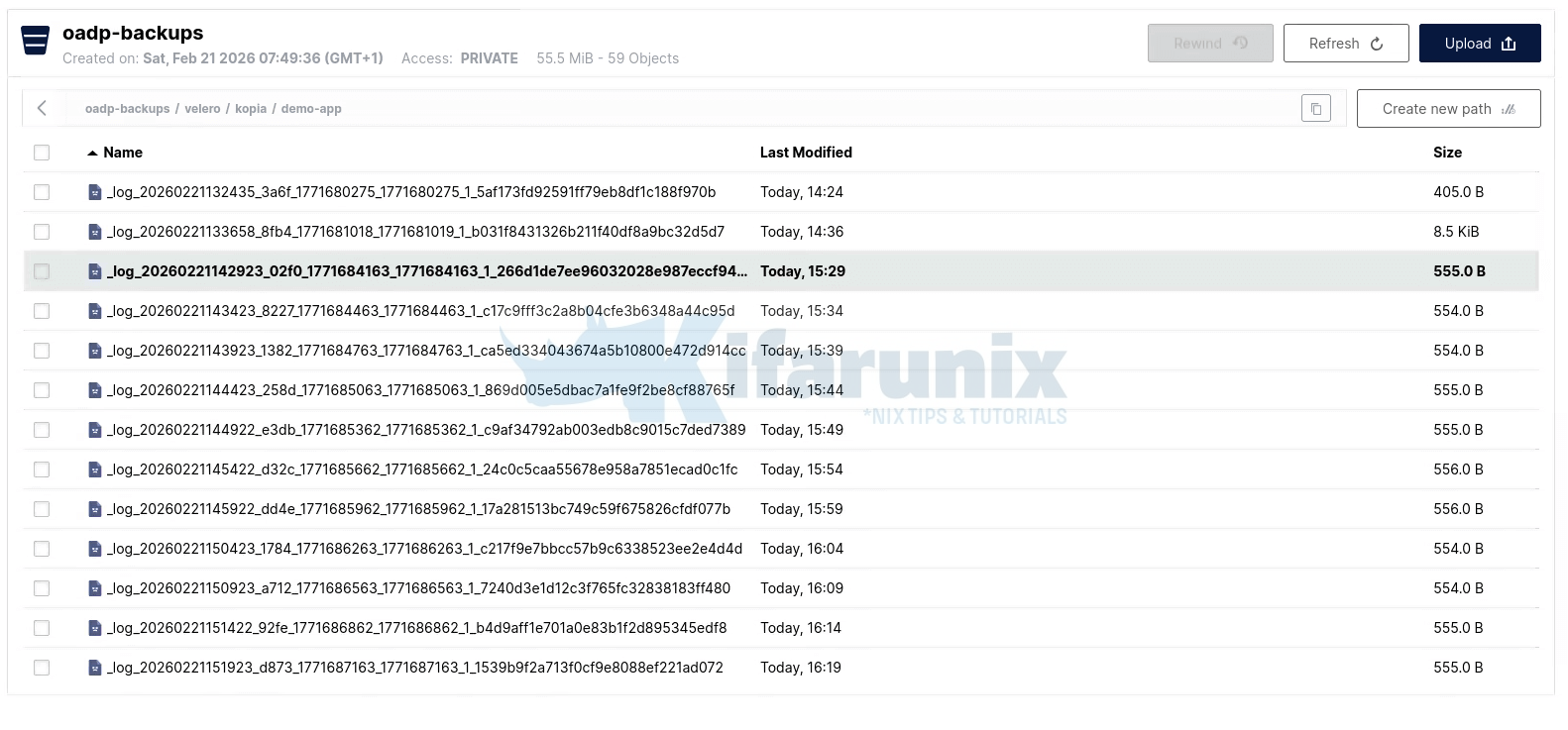Viewport: 1568px width, 730px height.
Task: Click the file icon of _log_20260221132435_3a6f
Action: (x=95, y=192)
